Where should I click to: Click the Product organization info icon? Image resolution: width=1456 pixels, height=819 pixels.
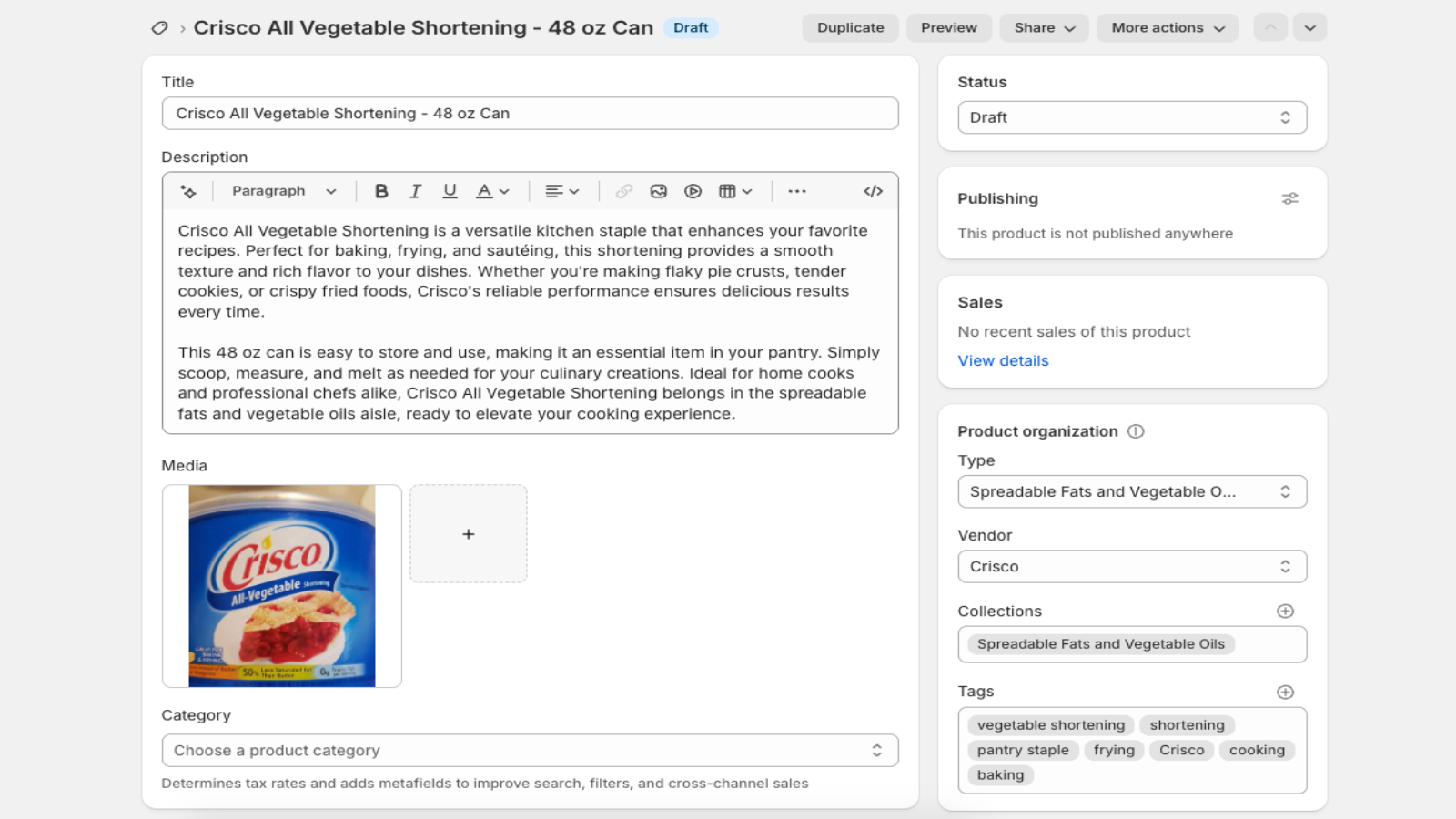click(x=1136, y=431)
